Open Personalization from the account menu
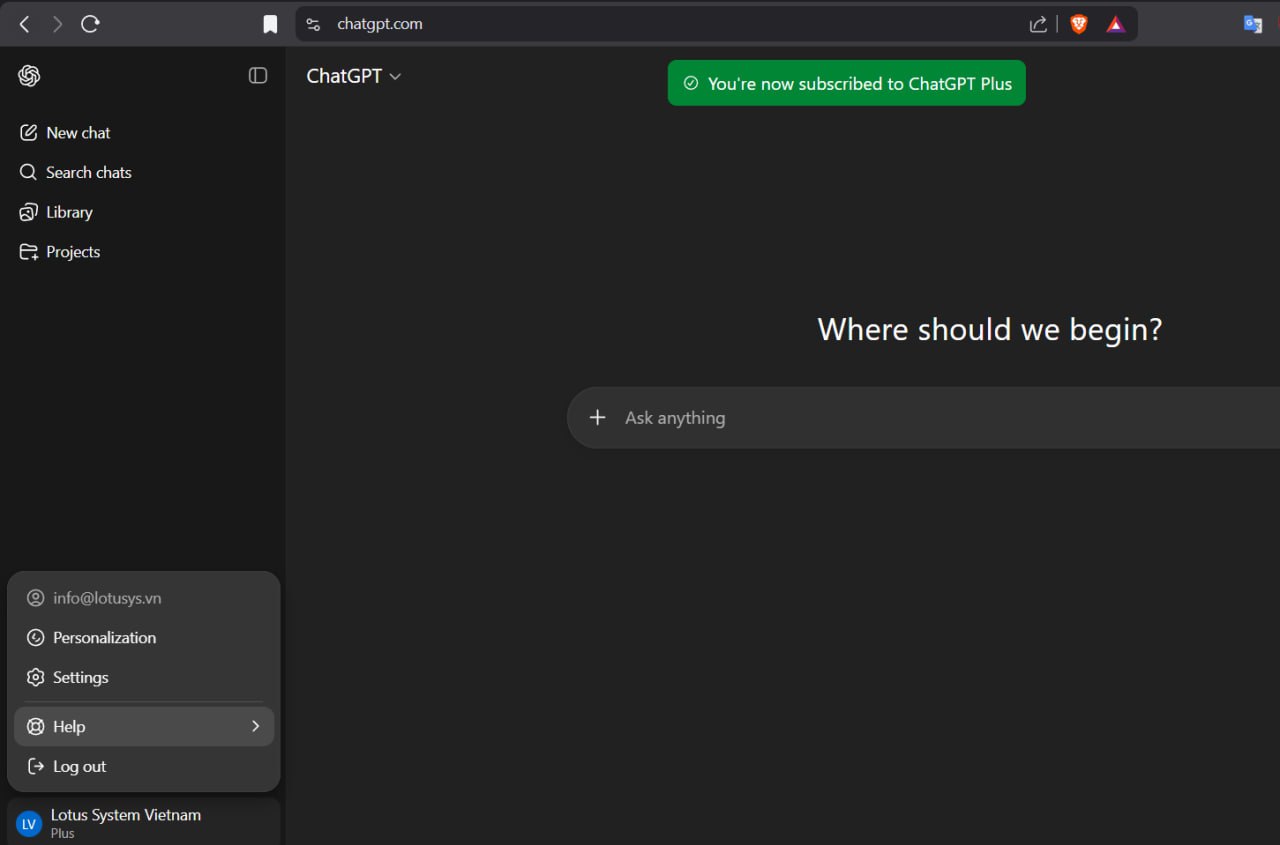 tap(104, 638)
